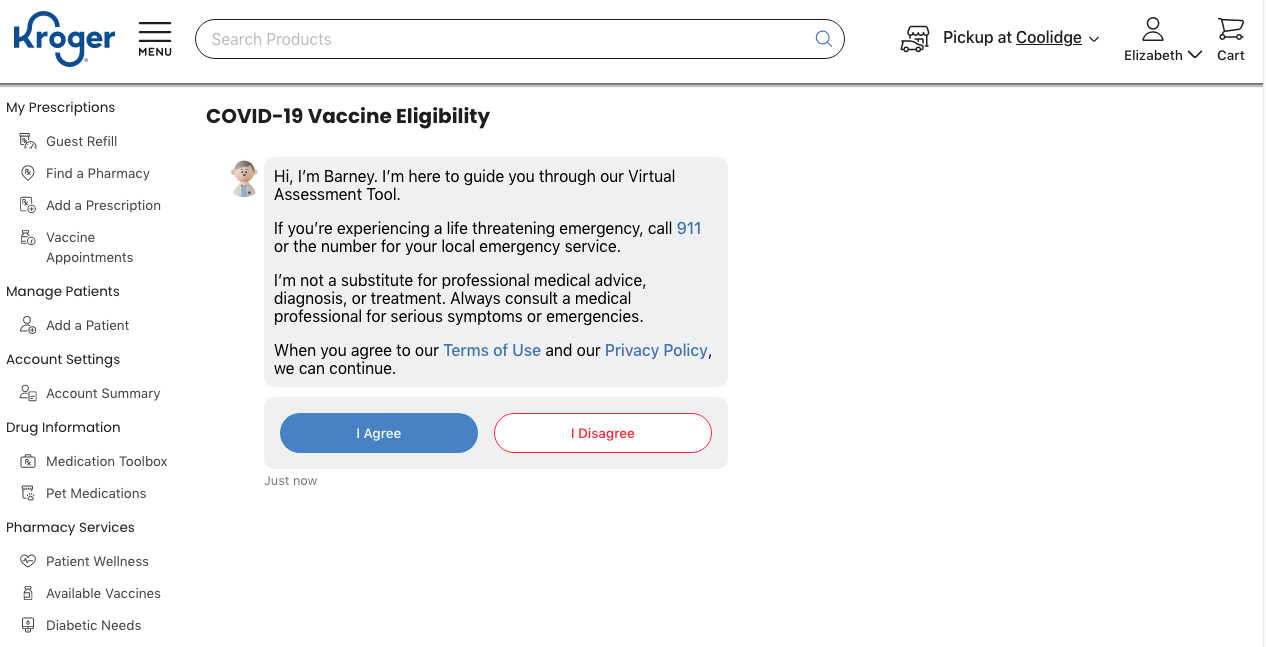The image size is (1266, 647).
Task: Open Vaccine Appointments in the sidebar
Action: click(89, 247)
